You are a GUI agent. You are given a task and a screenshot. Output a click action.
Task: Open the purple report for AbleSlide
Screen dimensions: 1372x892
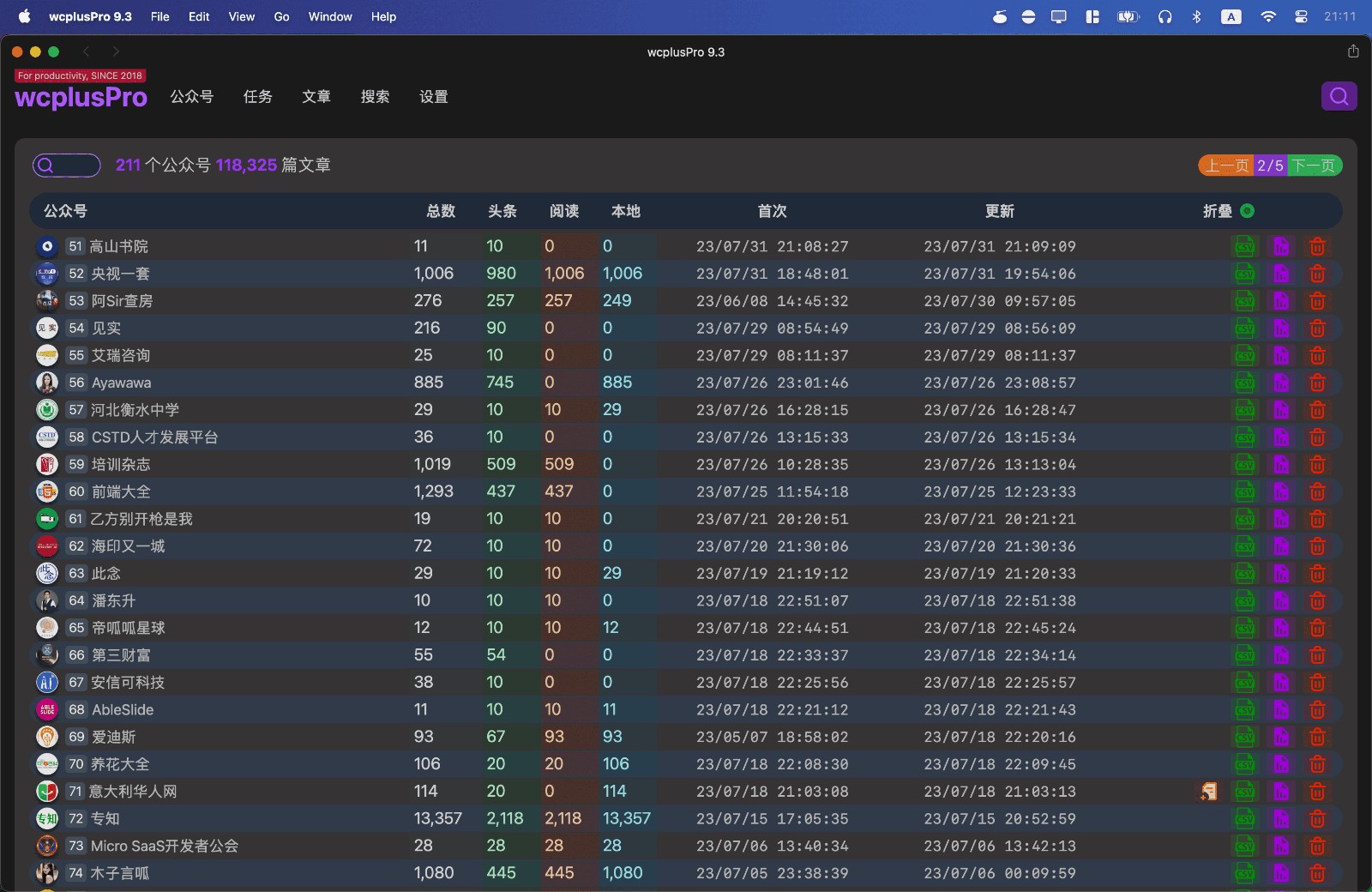click(1281, 709)
